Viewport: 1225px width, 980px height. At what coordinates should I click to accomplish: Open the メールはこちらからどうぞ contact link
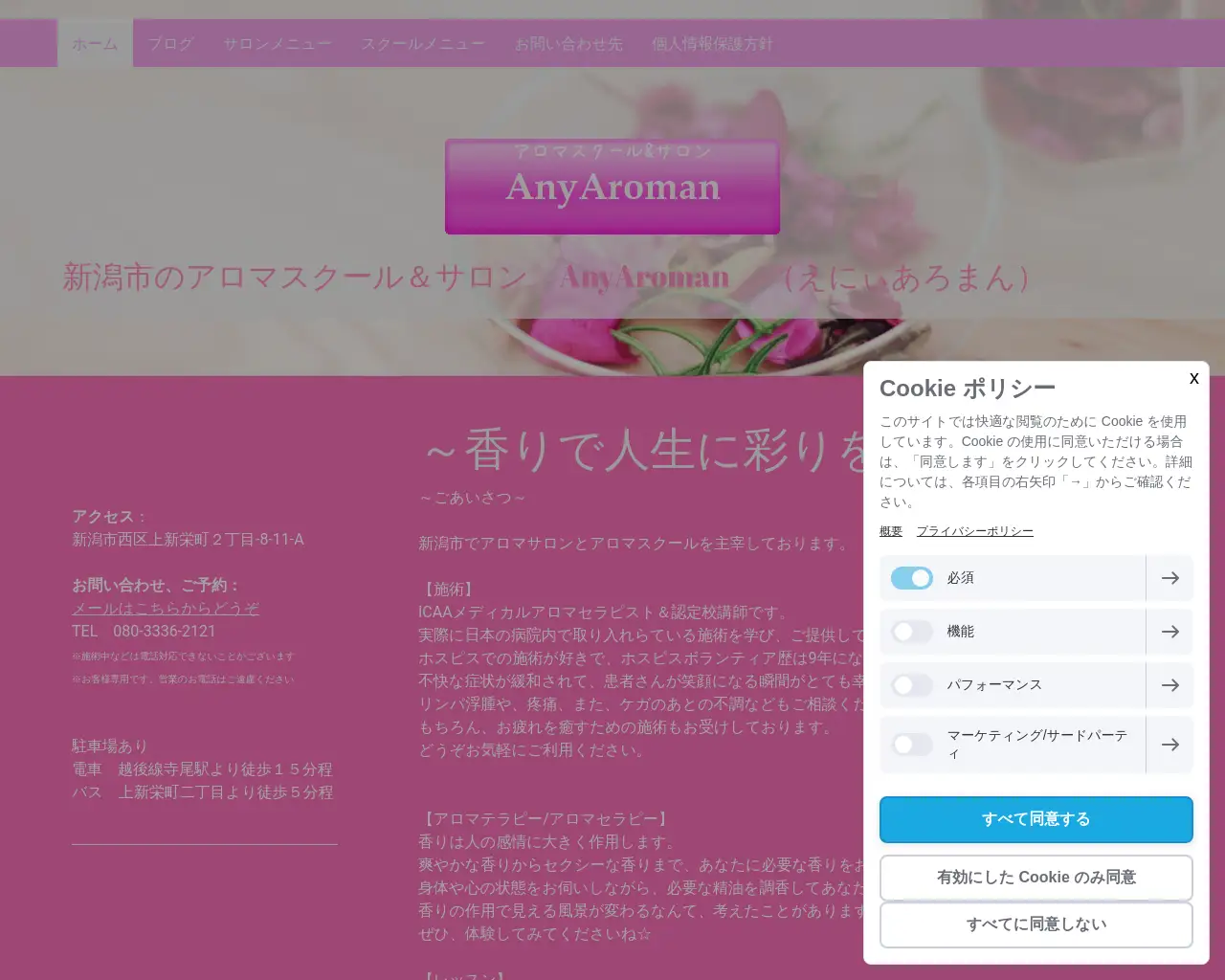point(166,608)
